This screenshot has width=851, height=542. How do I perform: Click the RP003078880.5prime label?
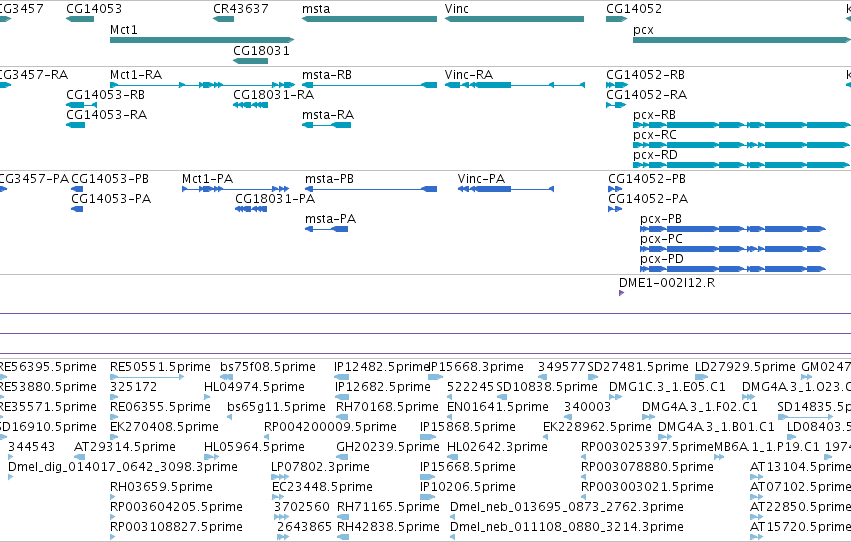click(x=647, y=467)
